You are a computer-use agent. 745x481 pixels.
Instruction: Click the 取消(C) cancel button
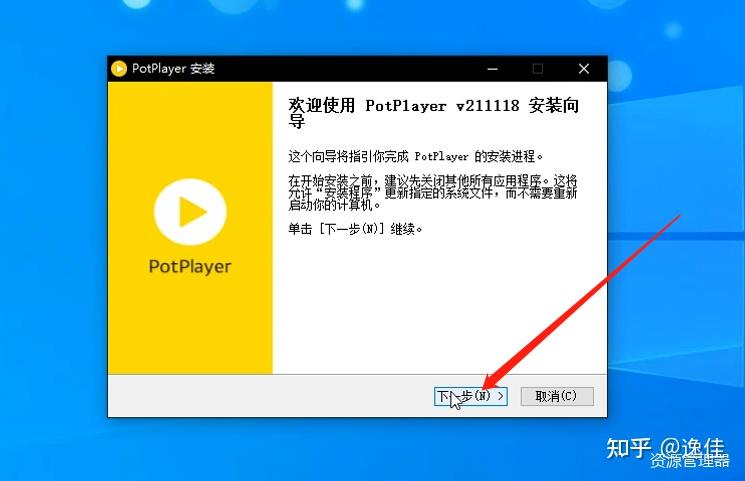[557, 396]
